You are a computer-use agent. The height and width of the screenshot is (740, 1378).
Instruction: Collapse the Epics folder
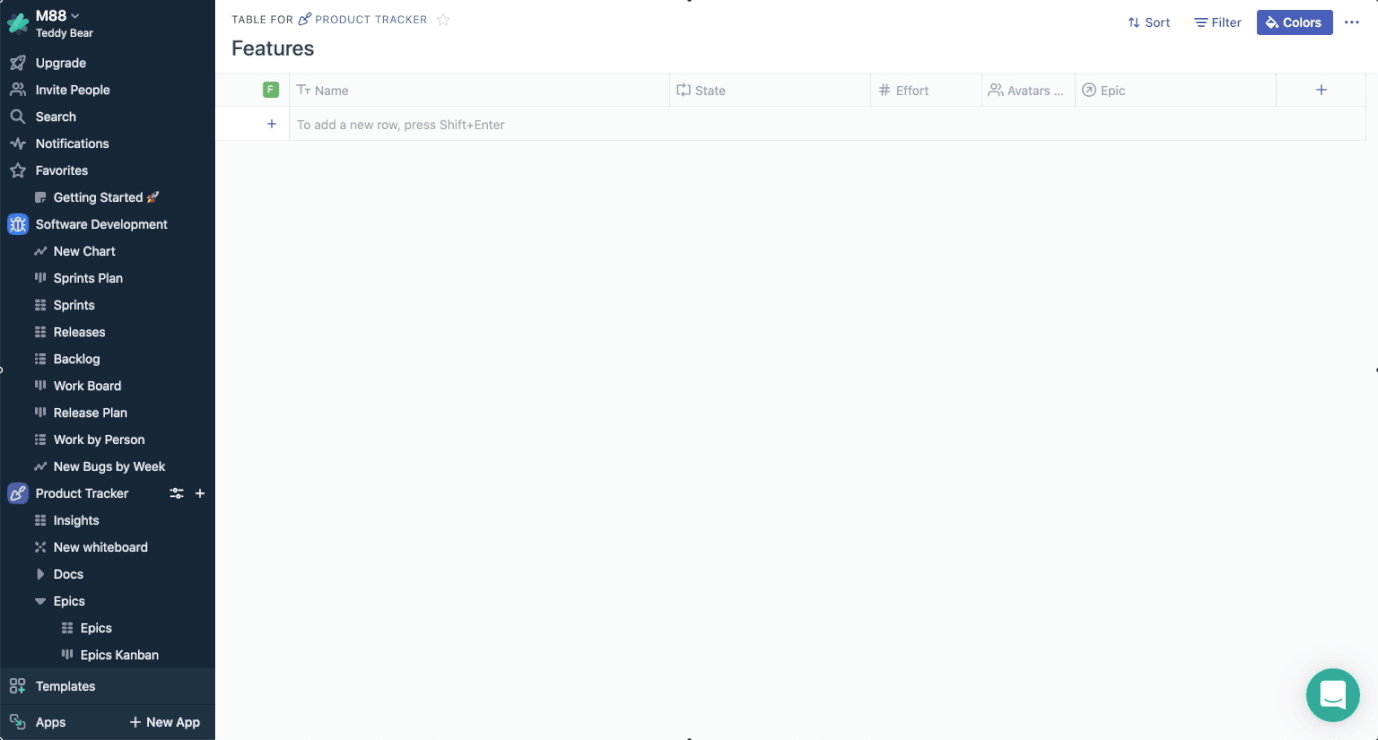(41, 602)
